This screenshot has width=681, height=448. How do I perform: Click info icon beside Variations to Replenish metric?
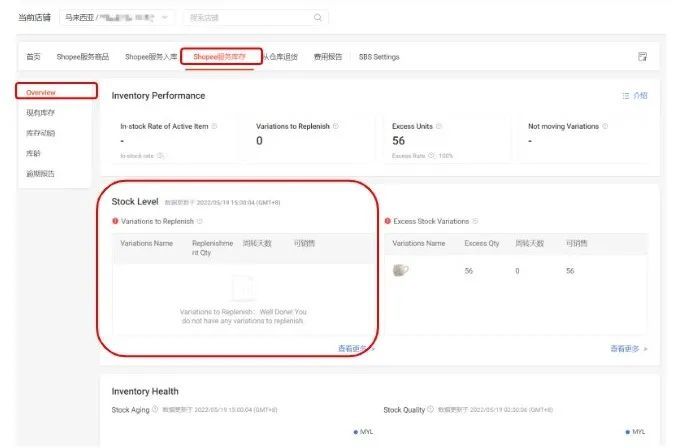pos(336,126)
